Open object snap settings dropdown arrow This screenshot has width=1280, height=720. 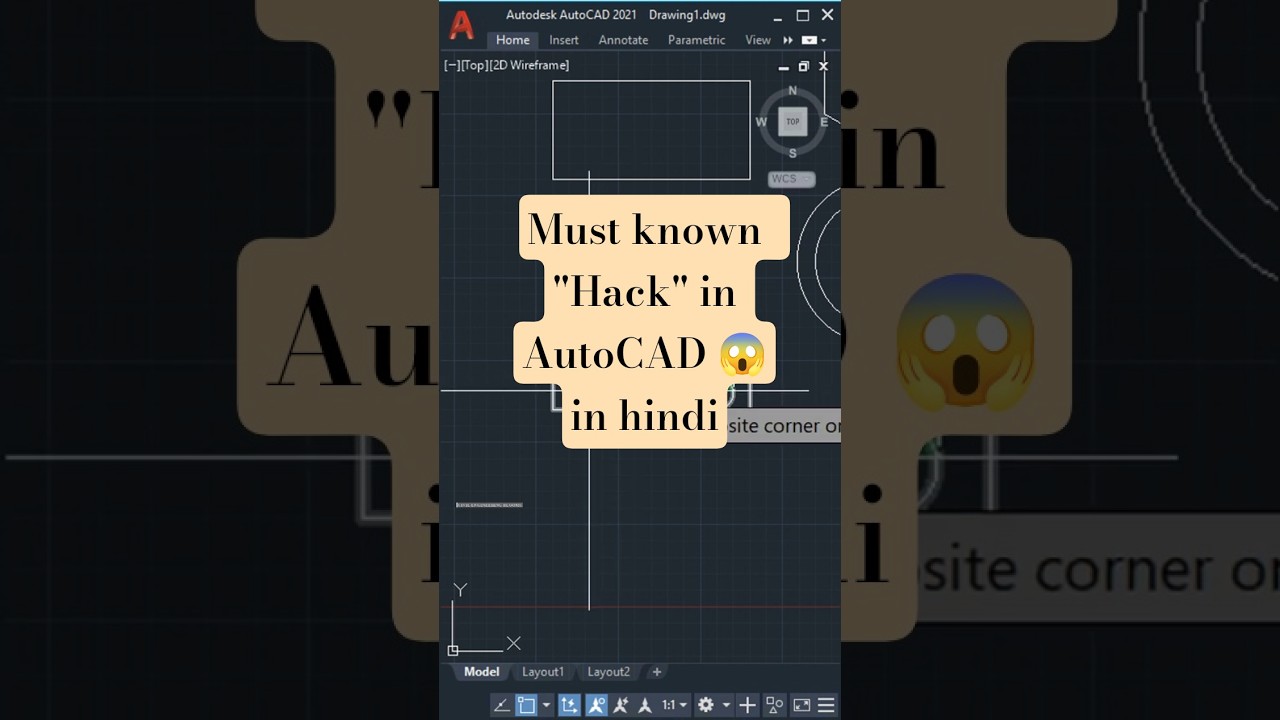[546, 706]
